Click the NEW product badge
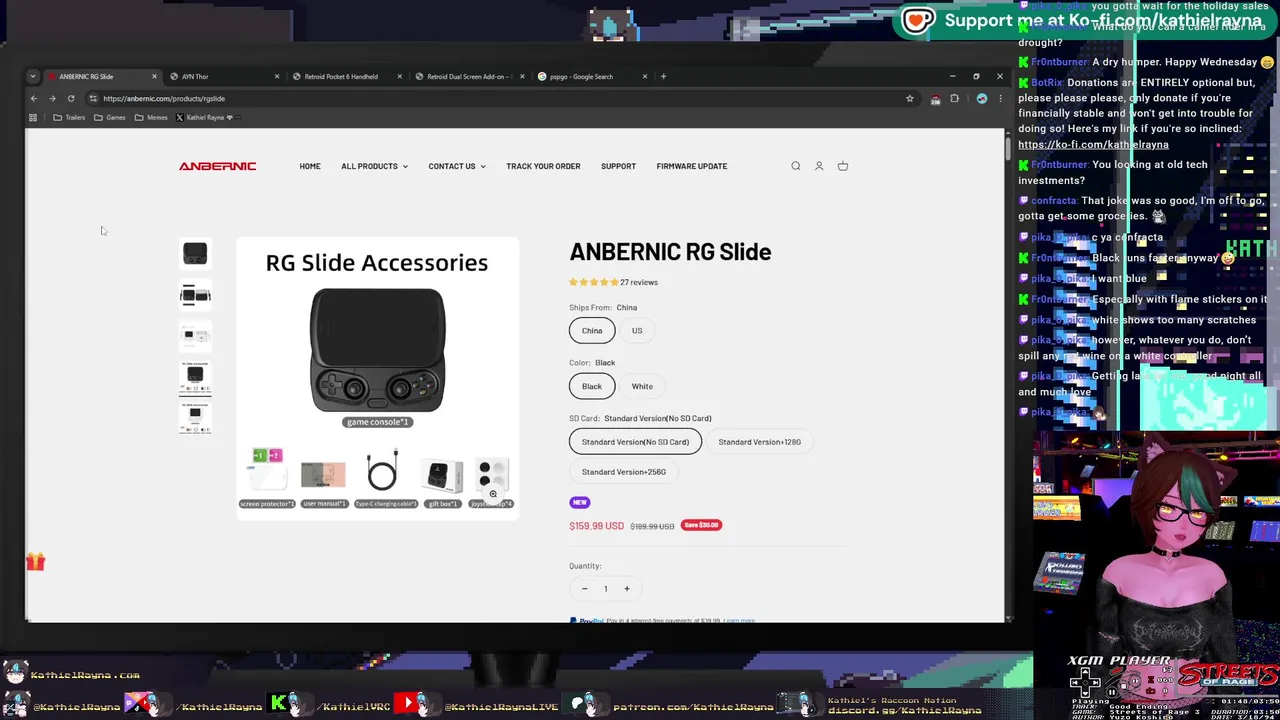 tap(580, 503)
